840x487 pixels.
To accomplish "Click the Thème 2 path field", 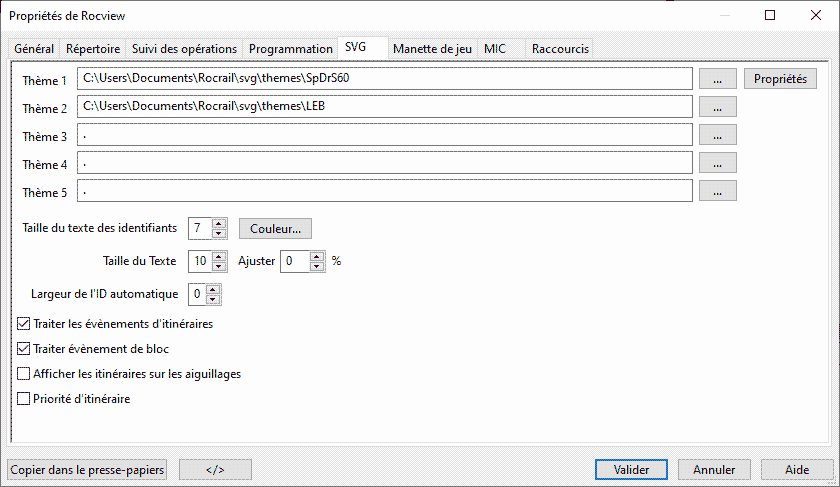I will (x=385, y=107).
